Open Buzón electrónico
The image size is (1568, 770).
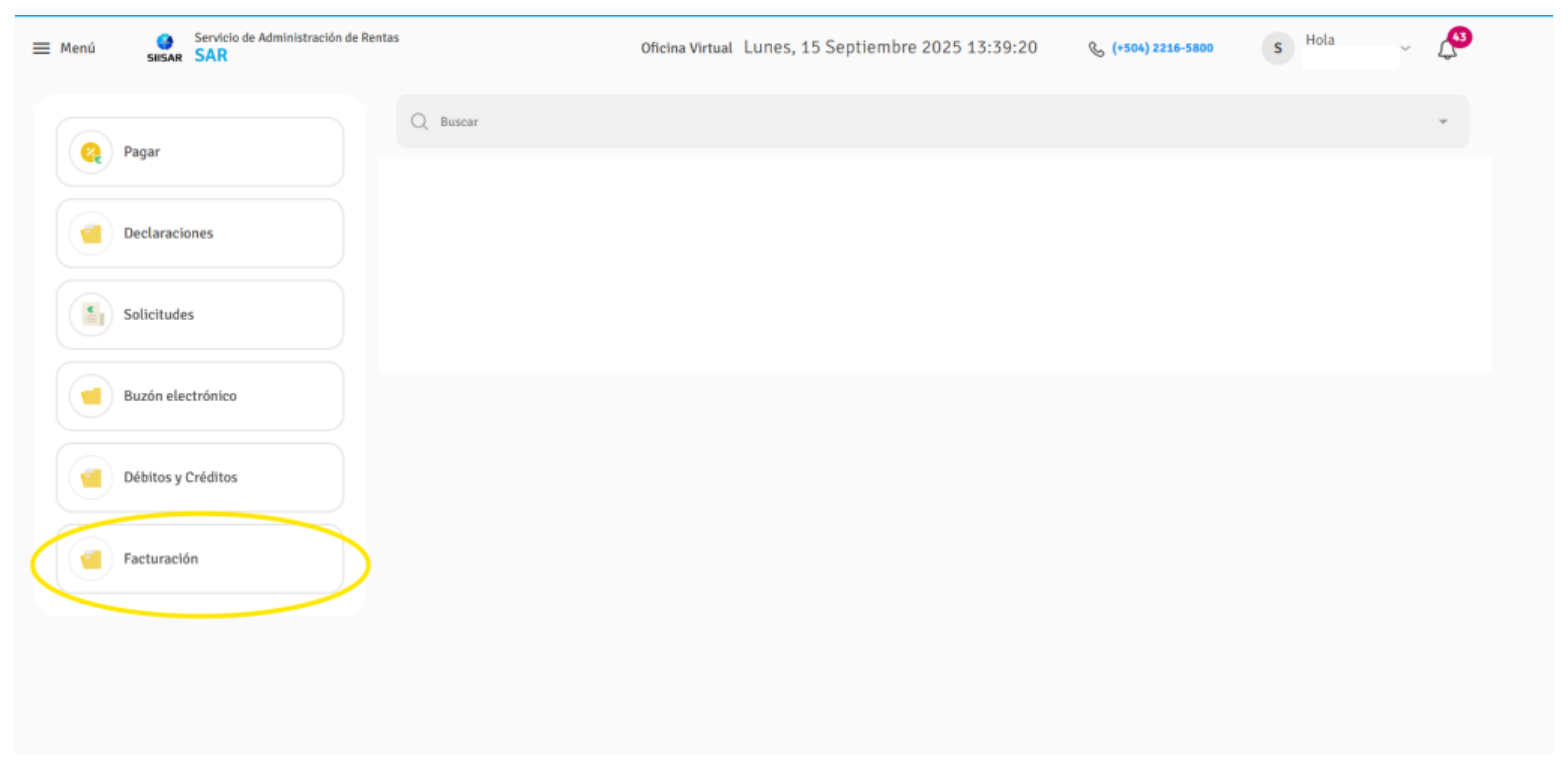(x=200, y=396)
